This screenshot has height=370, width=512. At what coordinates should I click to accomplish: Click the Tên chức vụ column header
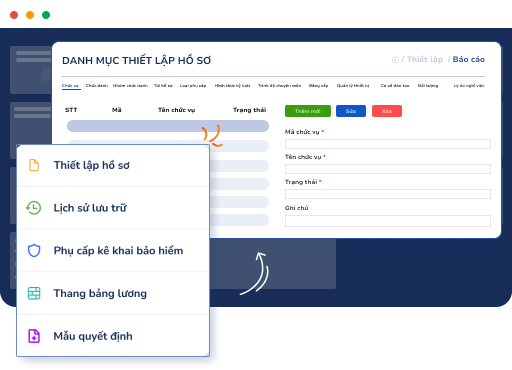176,110
